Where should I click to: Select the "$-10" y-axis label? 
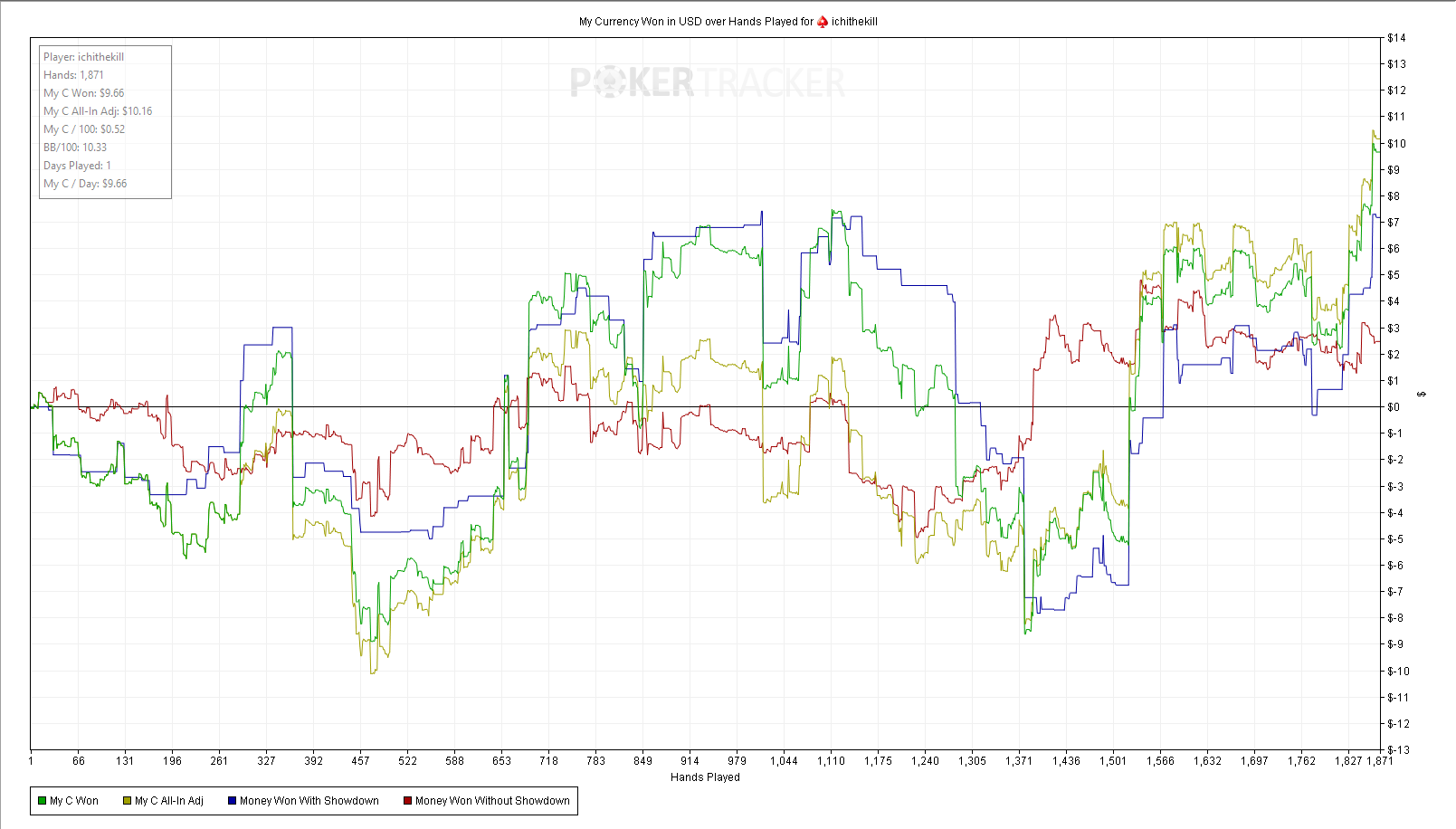pos(1398,672)
